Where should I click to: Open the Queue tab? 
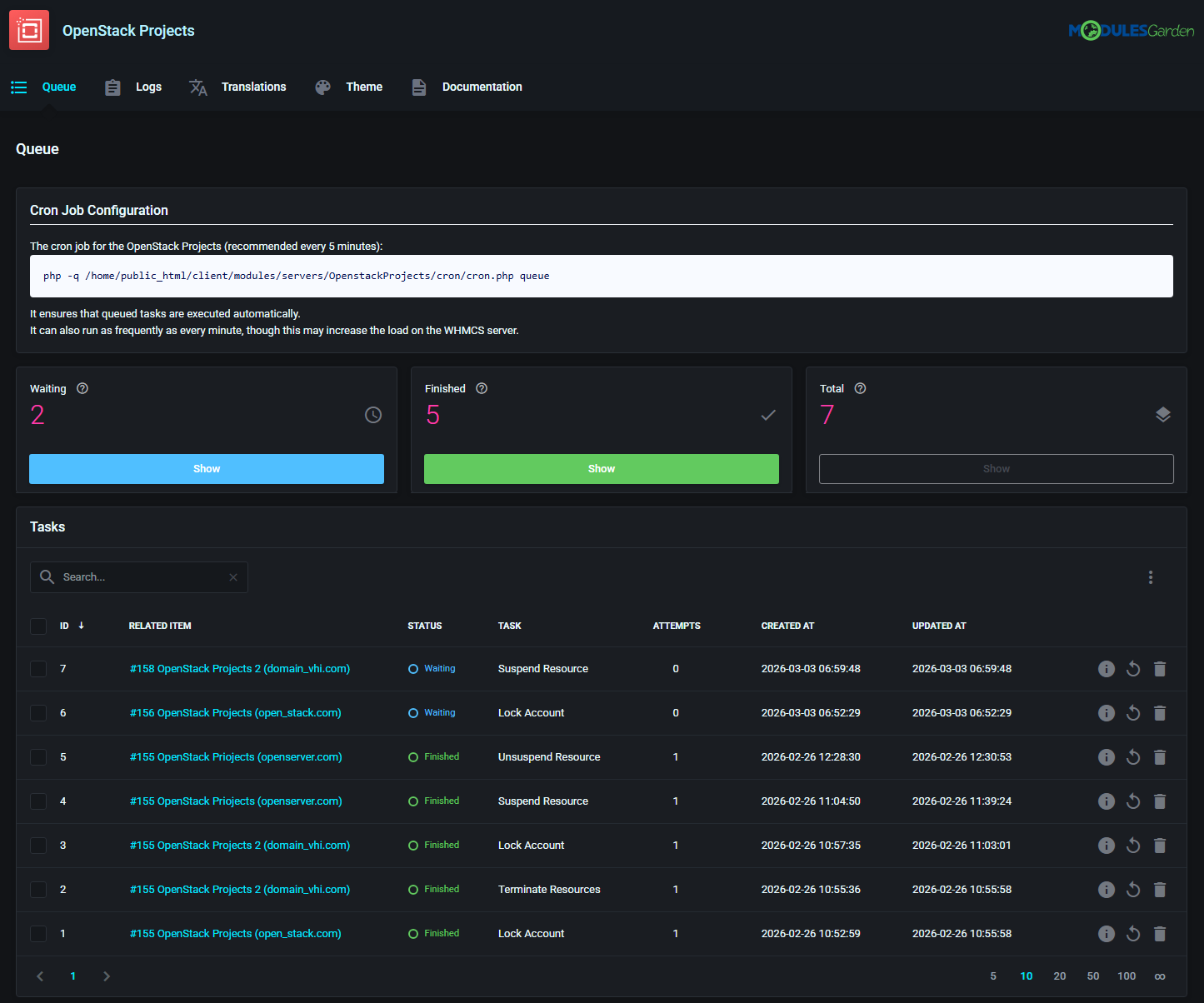pyautogui.click(x=43, y=87)
